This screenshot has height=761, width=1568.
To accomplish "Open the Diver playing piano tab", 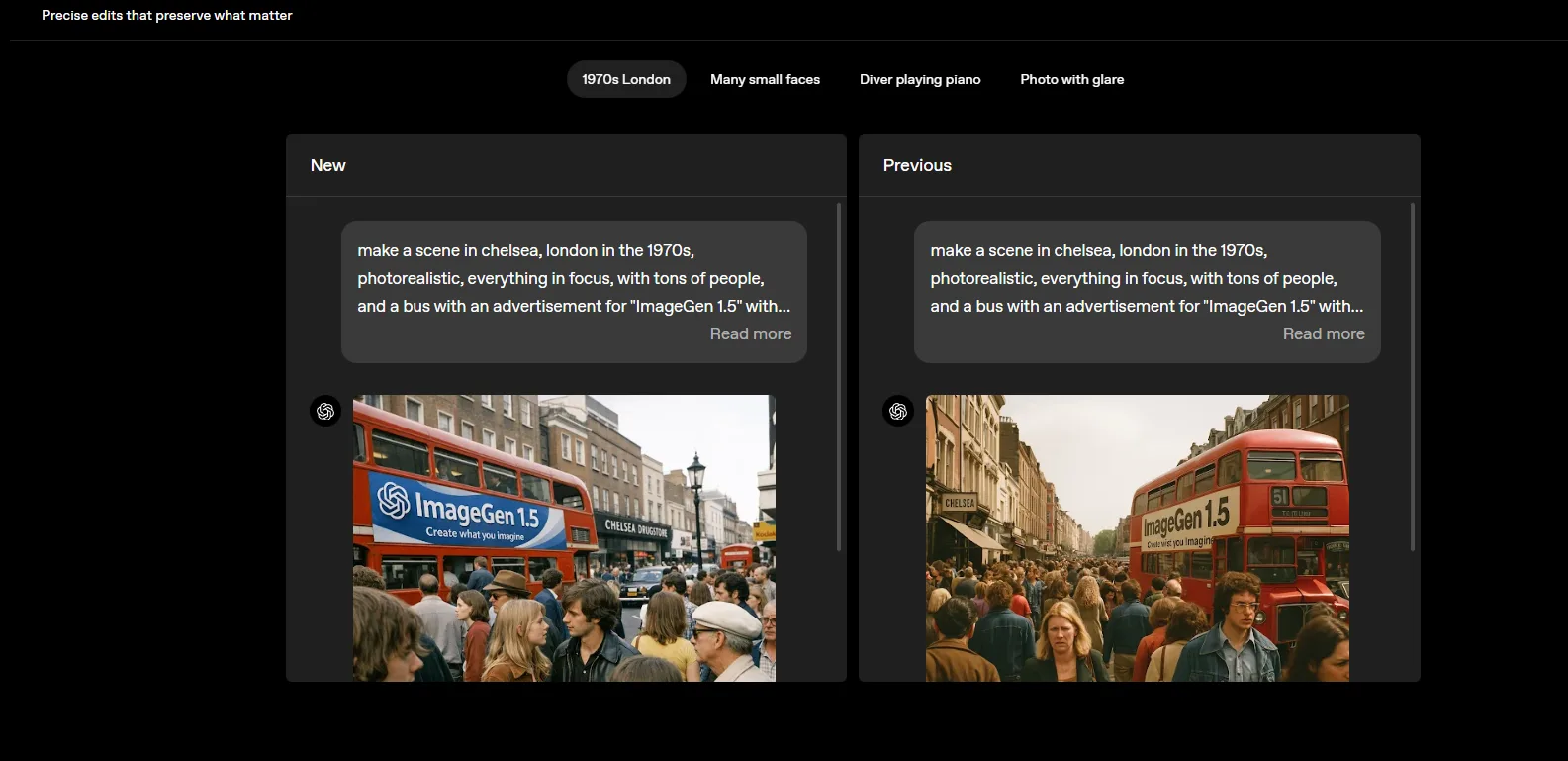I will pos(920,79).
